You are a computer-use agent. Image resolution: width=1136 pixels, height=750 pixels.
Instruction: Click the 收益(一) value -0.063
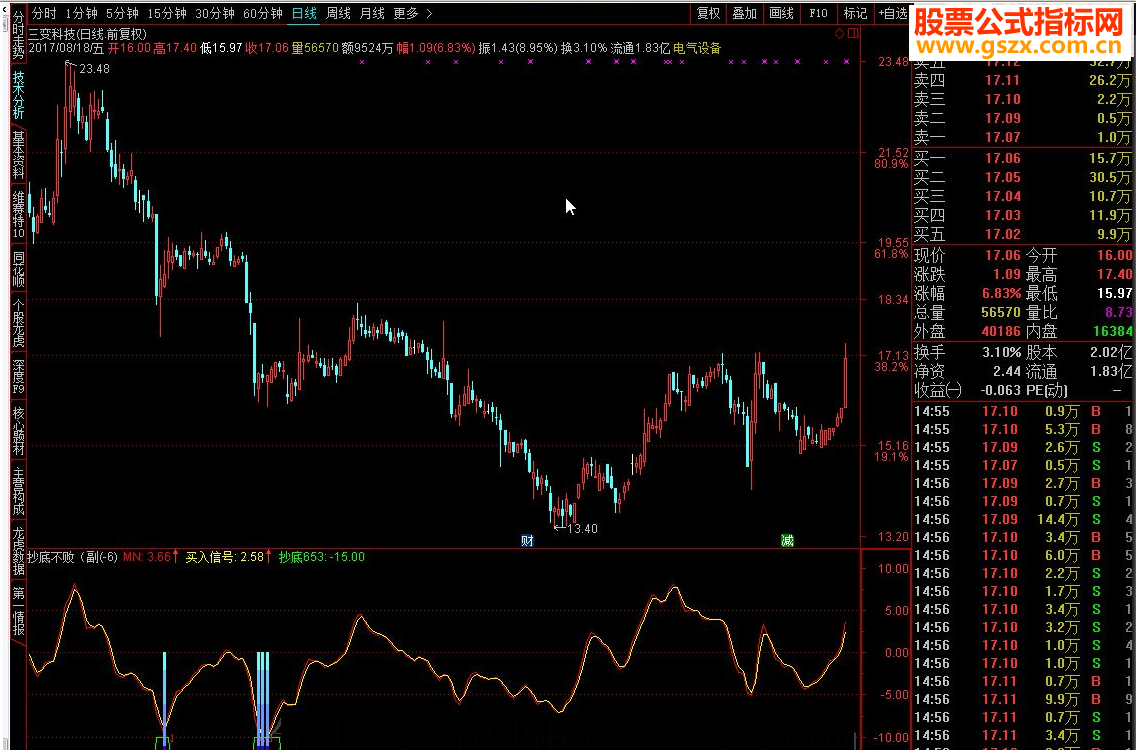point(1001,391)
